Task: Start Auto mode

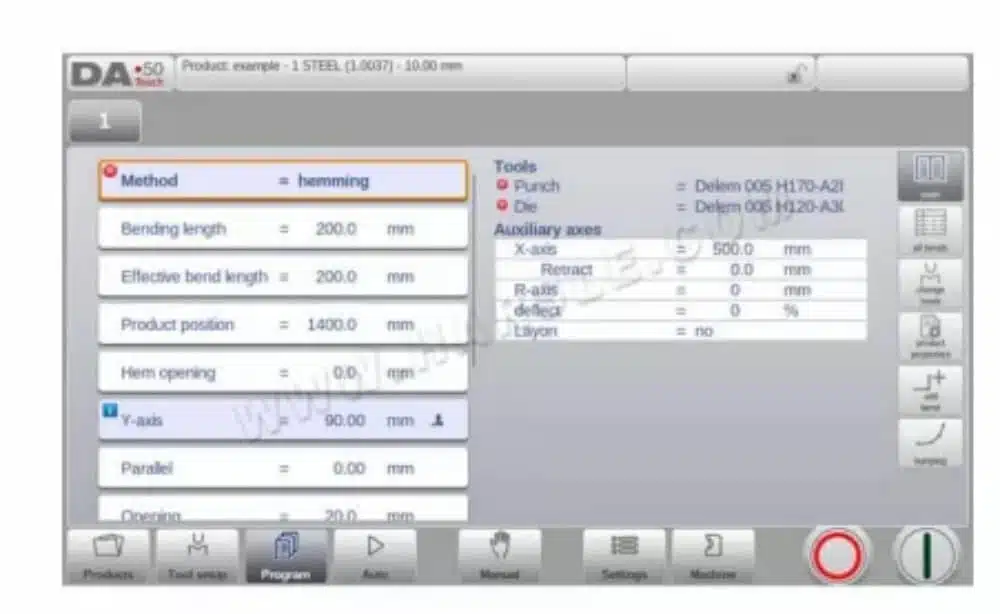Action: click(x=375, y=555)
